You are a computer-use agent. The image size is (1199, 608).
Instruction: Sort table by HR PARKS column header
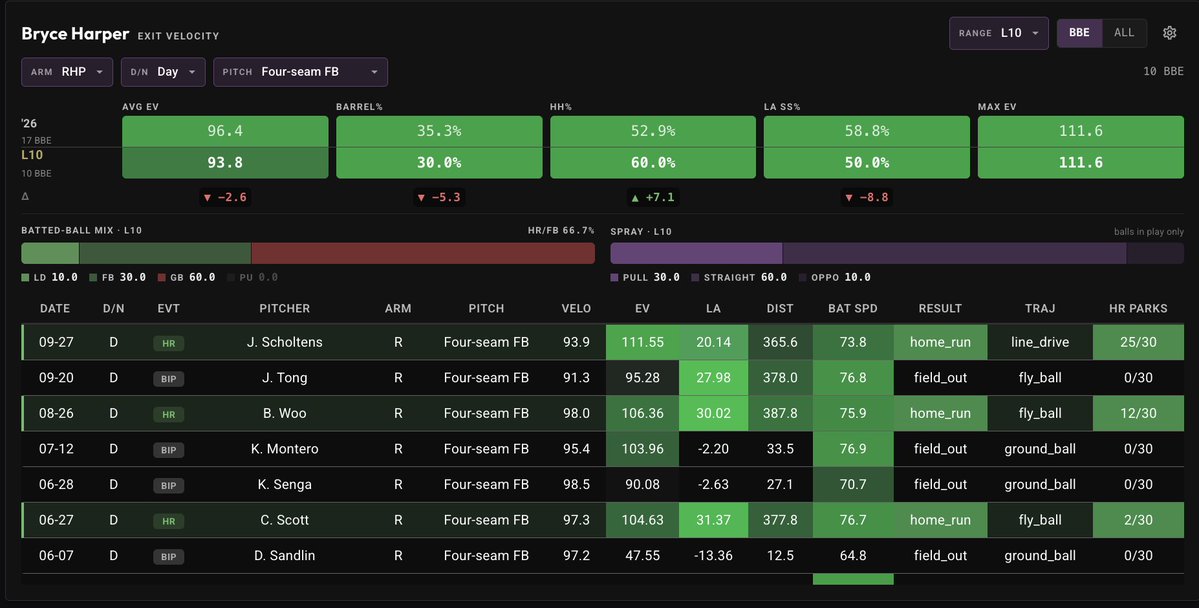1138,308
